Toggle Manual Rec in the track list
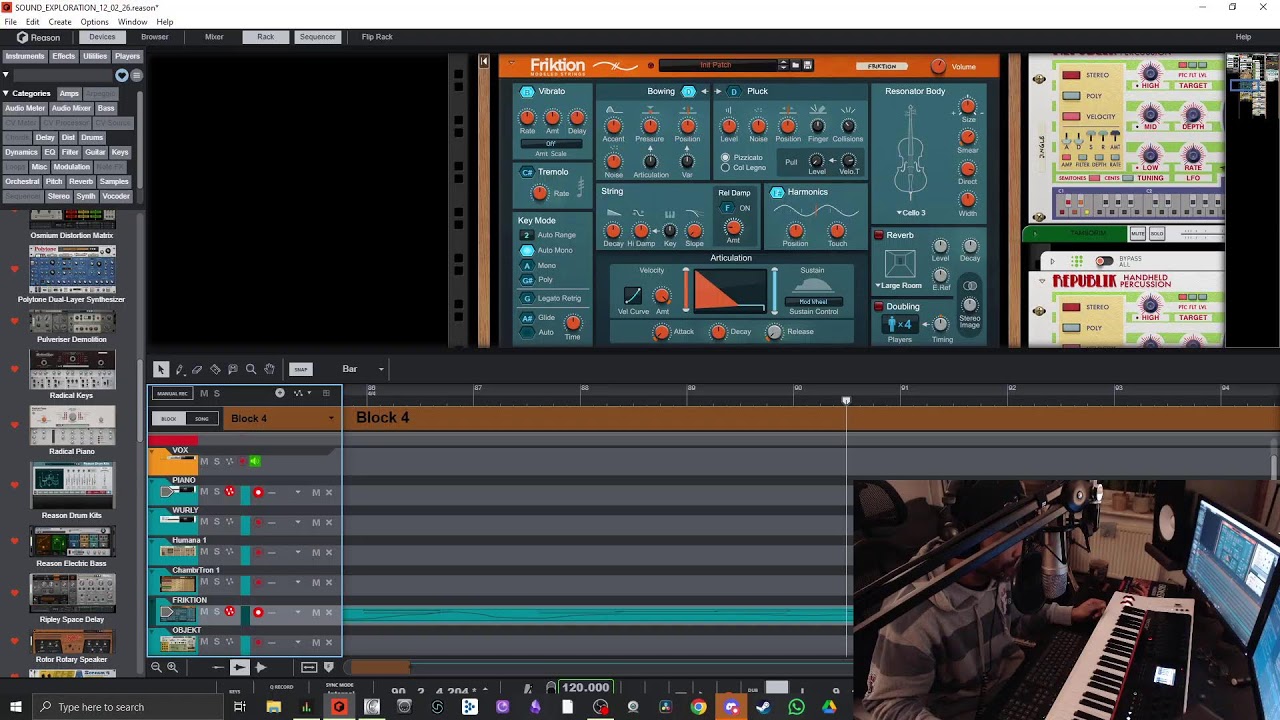The width and height of the screenshot is (1280, 720). point(172,393)
